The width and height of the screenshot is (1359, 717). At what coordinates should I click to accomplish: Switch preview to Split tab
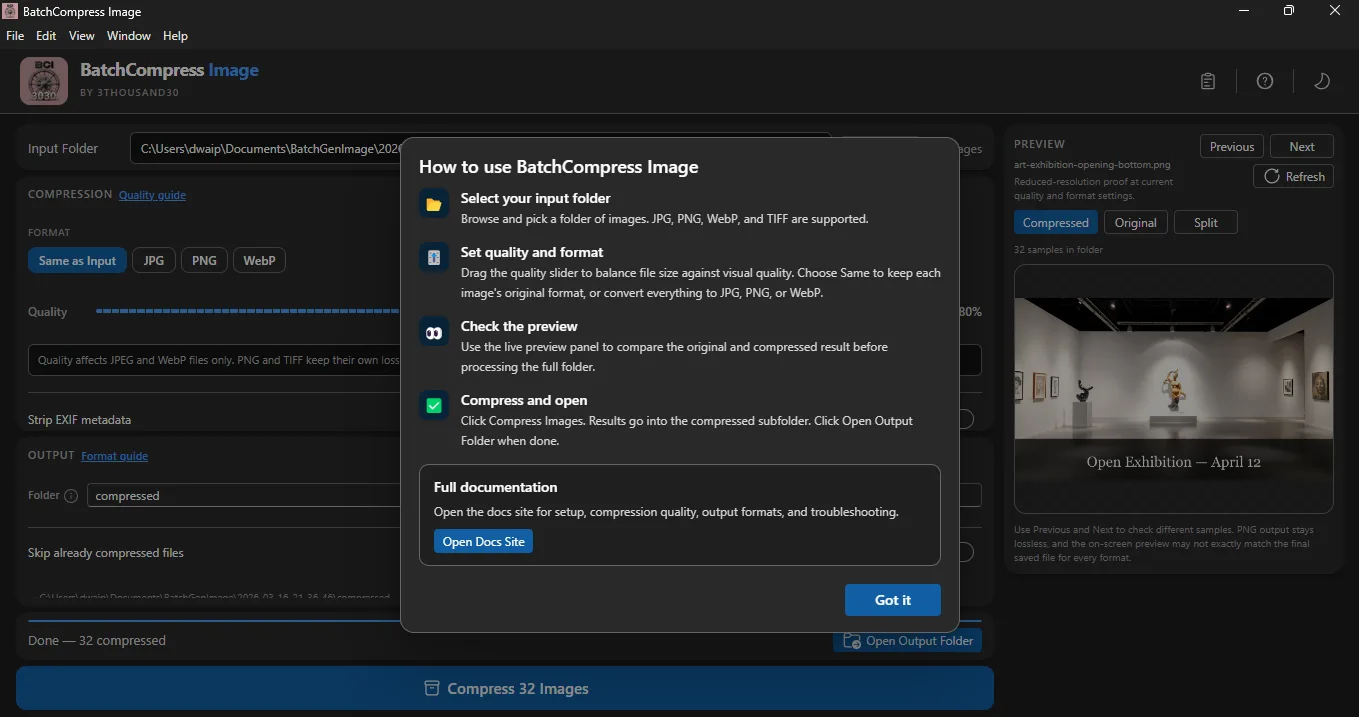coord(1206,222)
